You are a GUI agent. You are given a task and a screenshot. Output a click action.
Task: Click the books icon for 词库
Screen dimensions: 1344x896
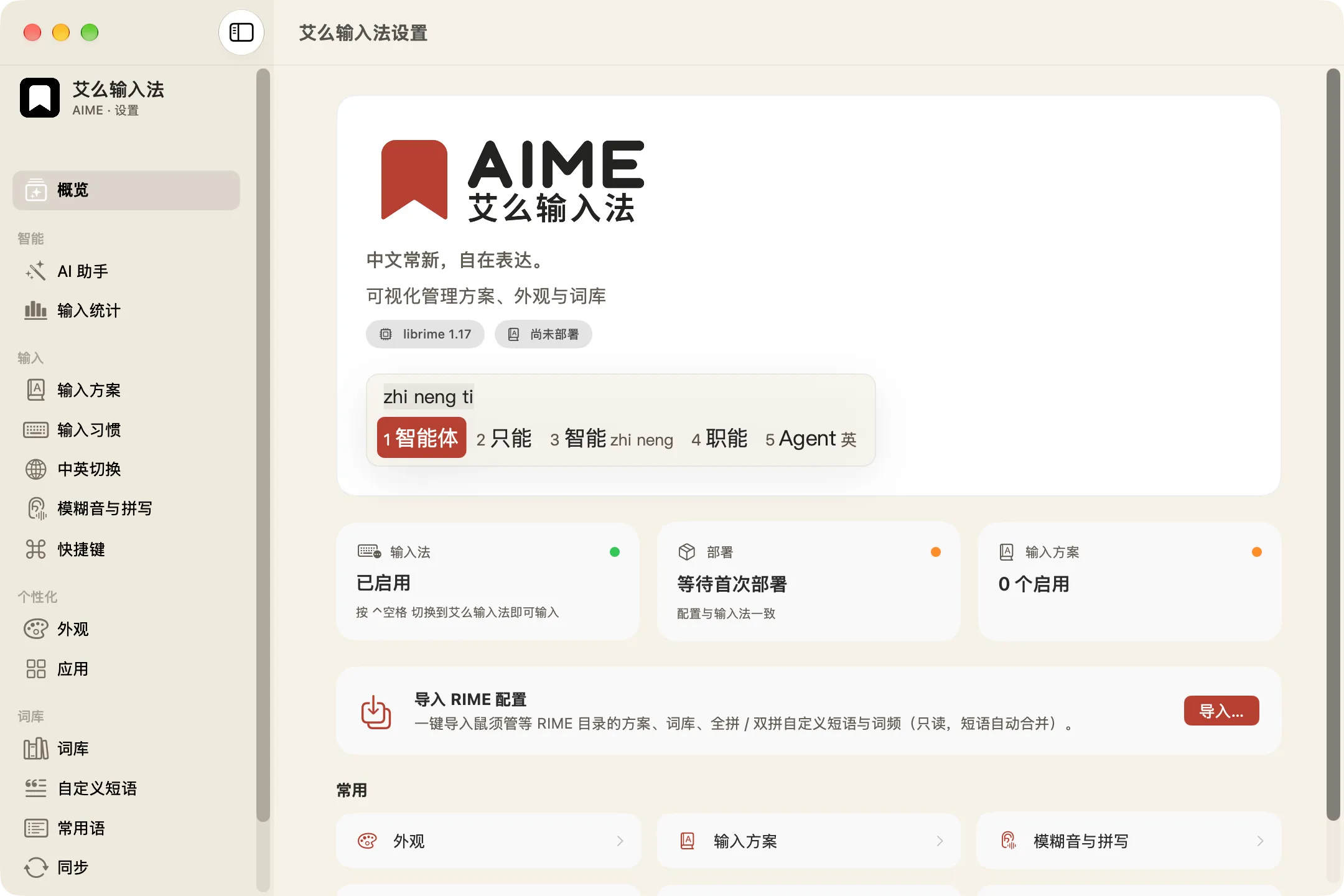coord(36,749)
